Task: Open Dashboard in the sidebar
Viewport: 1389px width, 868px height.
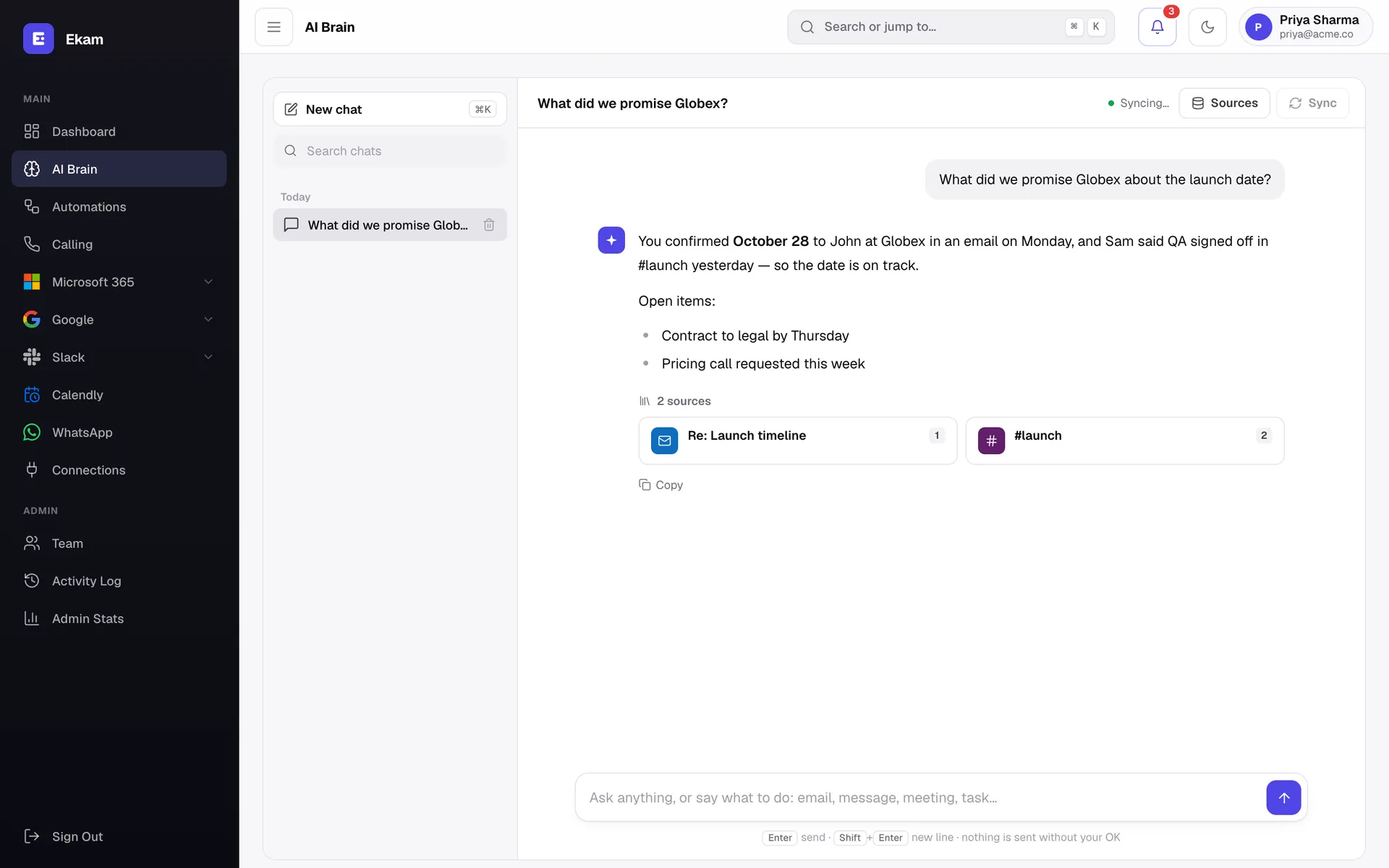Action: point(119,132)
